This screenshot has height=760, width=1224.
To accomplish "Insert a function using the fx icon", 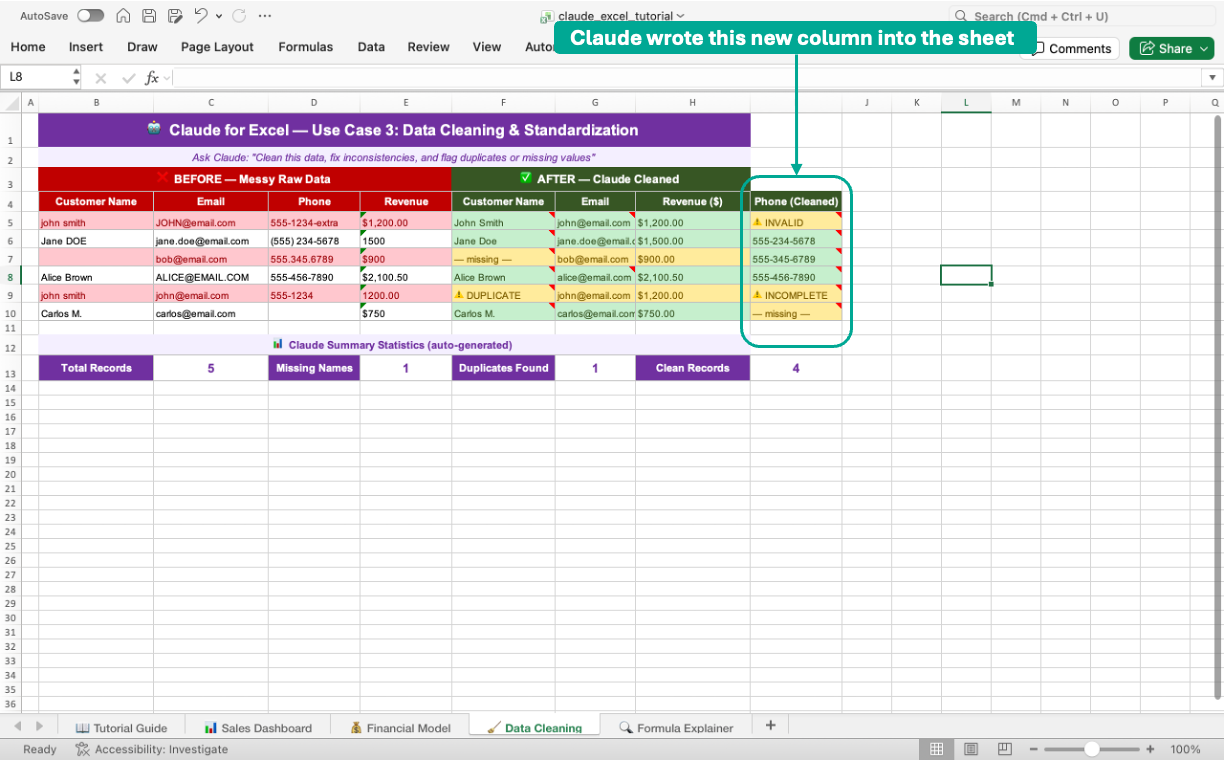I will pyautogui.click(x=150, y=76).
